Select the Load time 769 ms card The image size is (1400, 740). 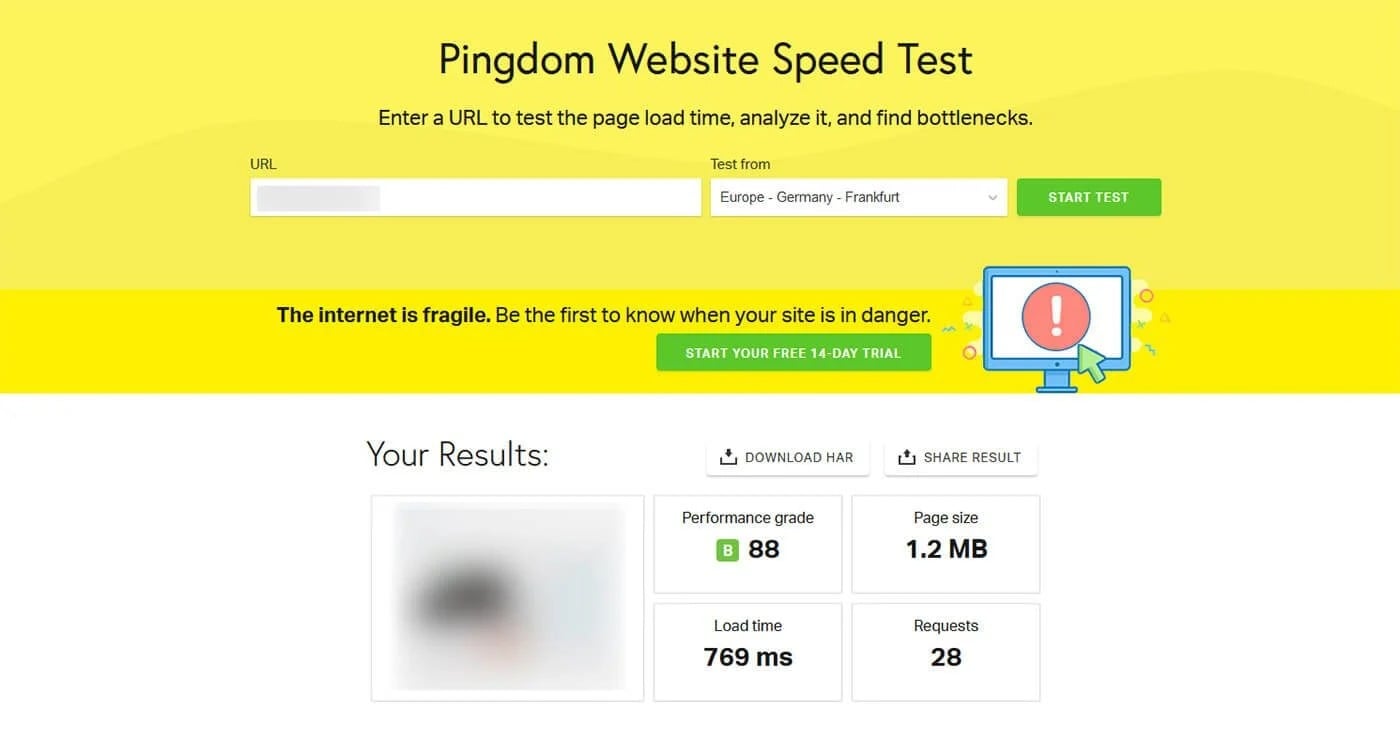(x=747, y=652)
